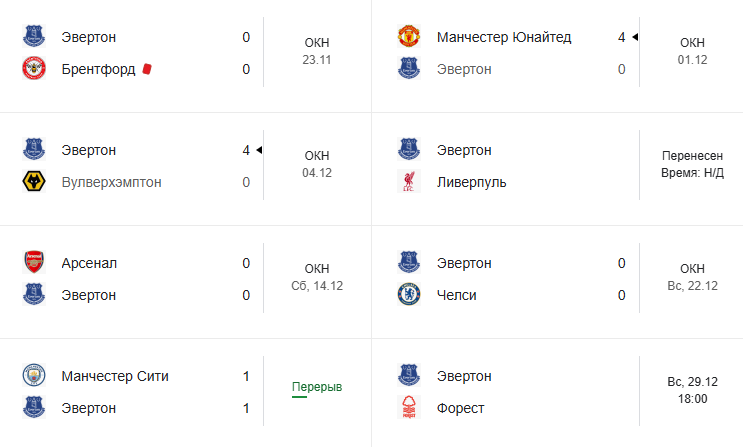Click the ОКН 23.11 match result
Screen dimensions: 743x447
coord(316,51)
